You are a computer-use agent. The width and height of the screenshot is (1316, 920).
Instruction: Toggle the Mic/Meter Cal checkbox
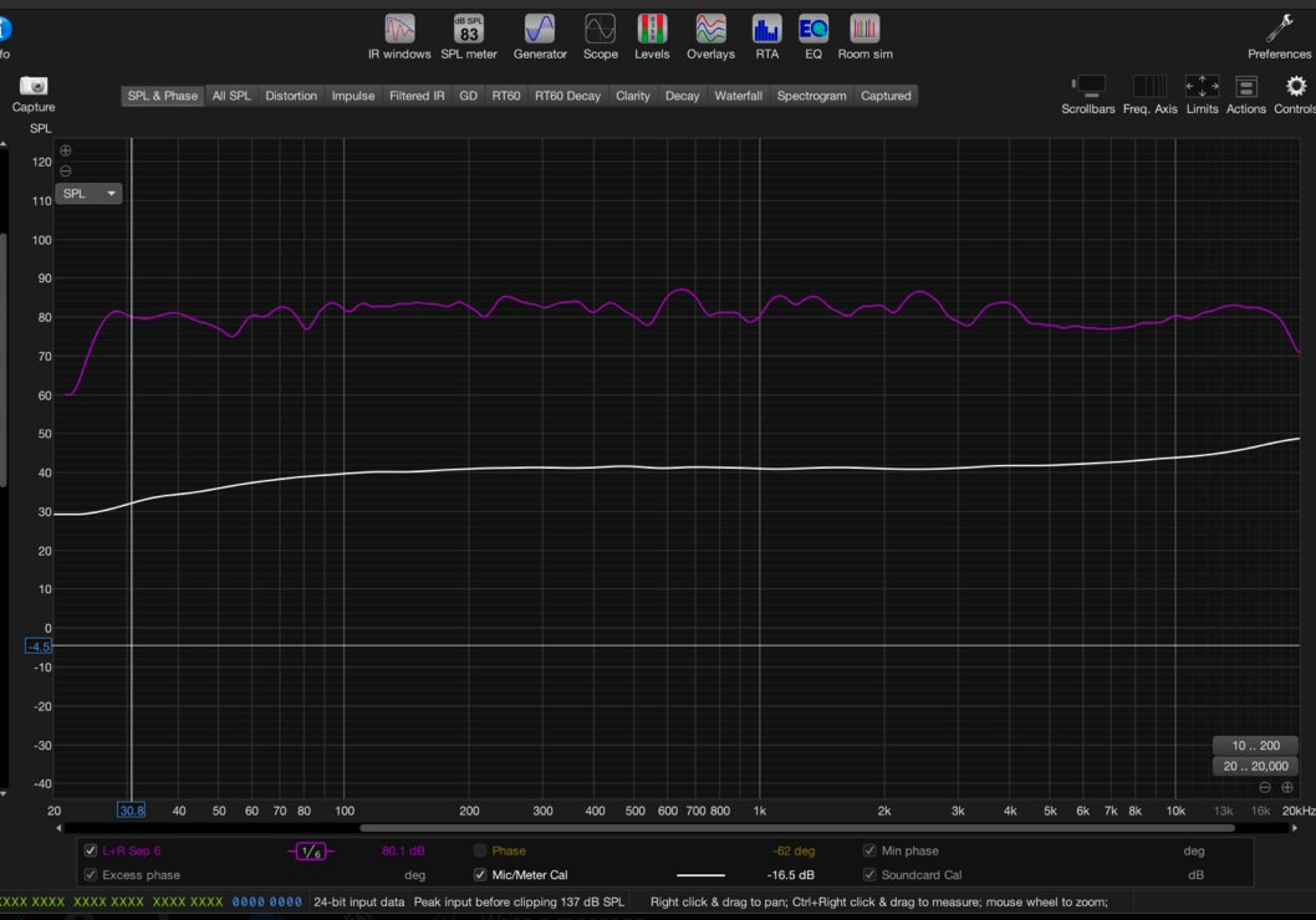pyautogui.click(x=480, y=875)
